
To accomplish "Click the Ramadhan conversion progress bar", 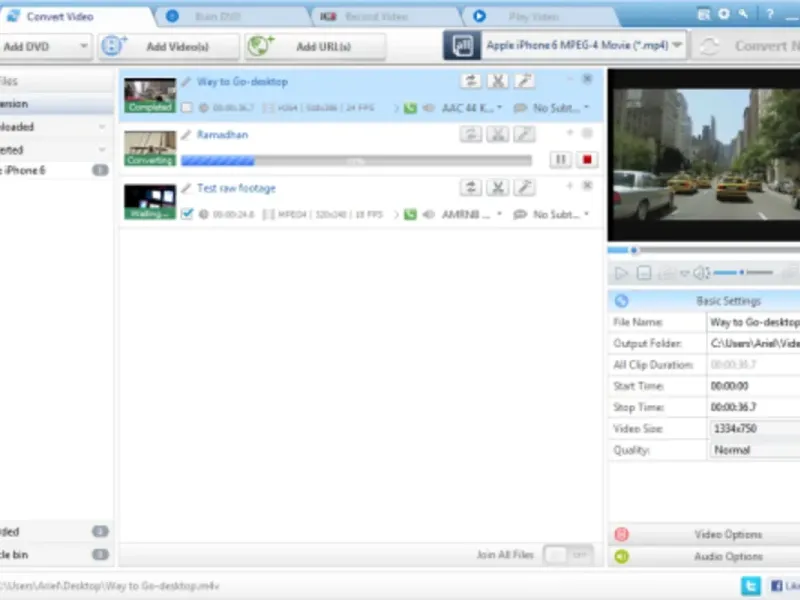I will pyautogui.click(x=356, y=161).
